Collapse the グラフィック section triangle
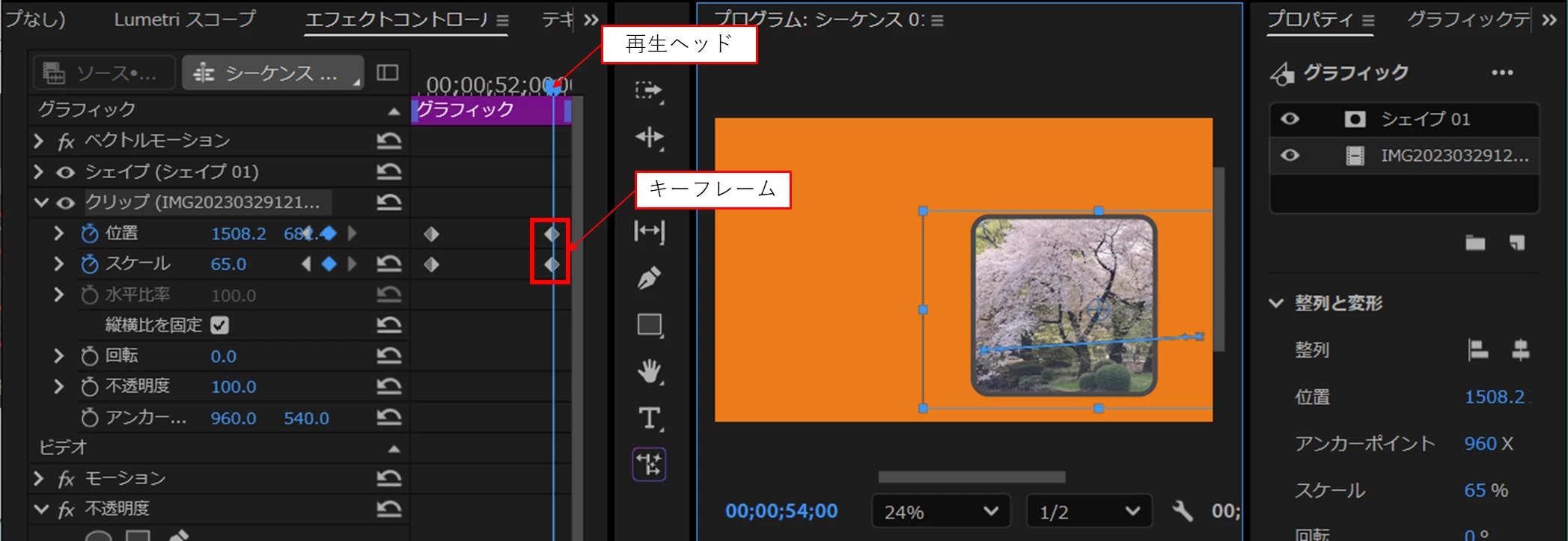 [x=394, y=111]
